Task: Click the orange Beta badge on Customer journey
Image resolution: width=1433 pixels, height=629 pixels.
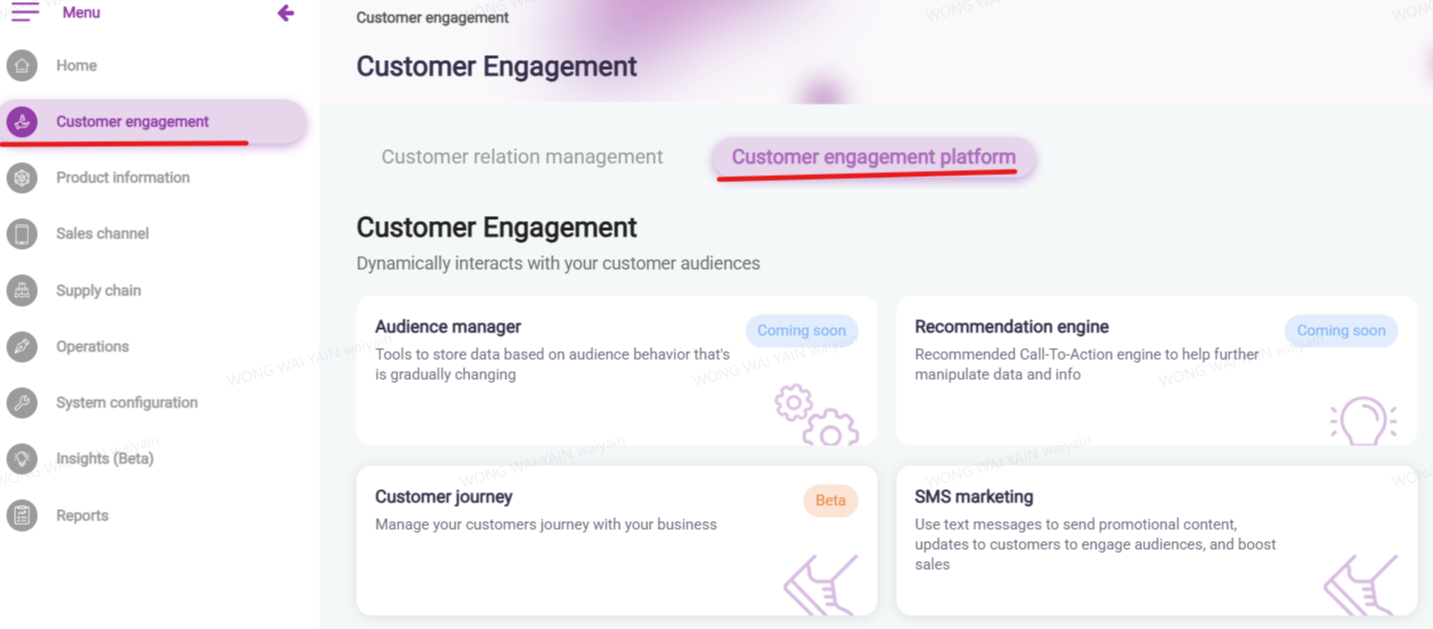Action: pos(830,501)
